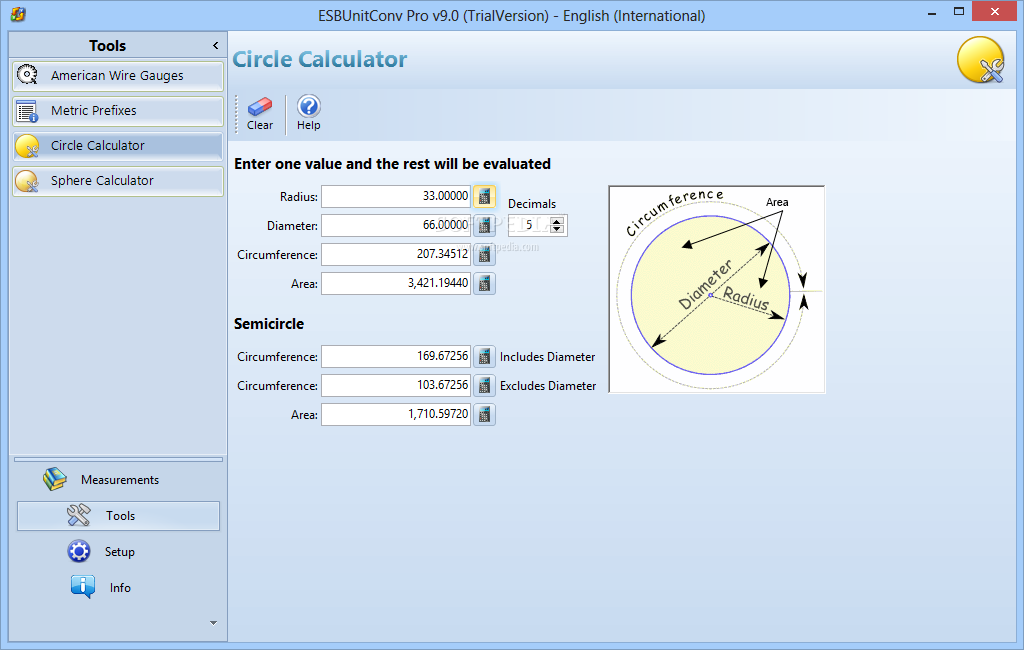The width and height of the screenshot is (1024, 650).
Task: Click the circle diagram image
Action: [716, 289]
